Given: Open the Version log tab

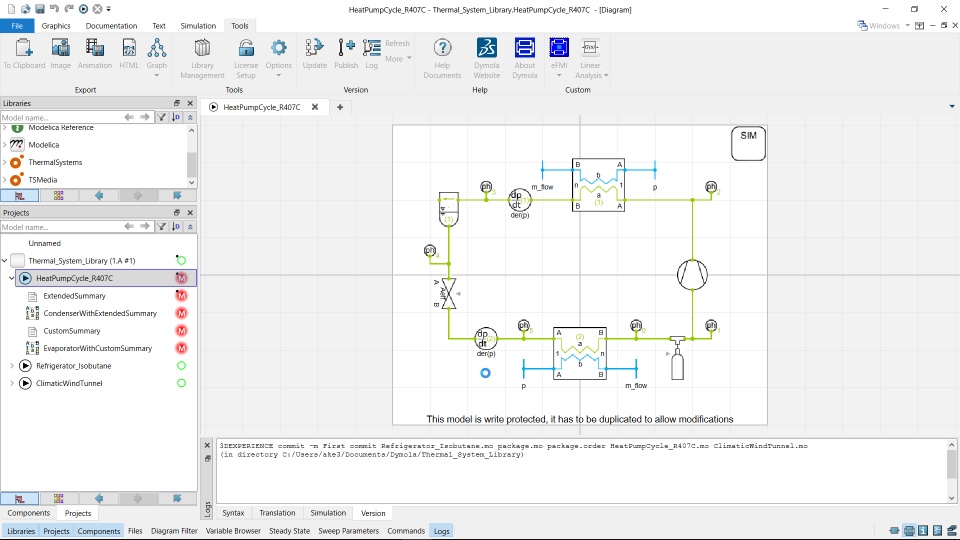Looking at the screenshot, I should pos(373,513).
